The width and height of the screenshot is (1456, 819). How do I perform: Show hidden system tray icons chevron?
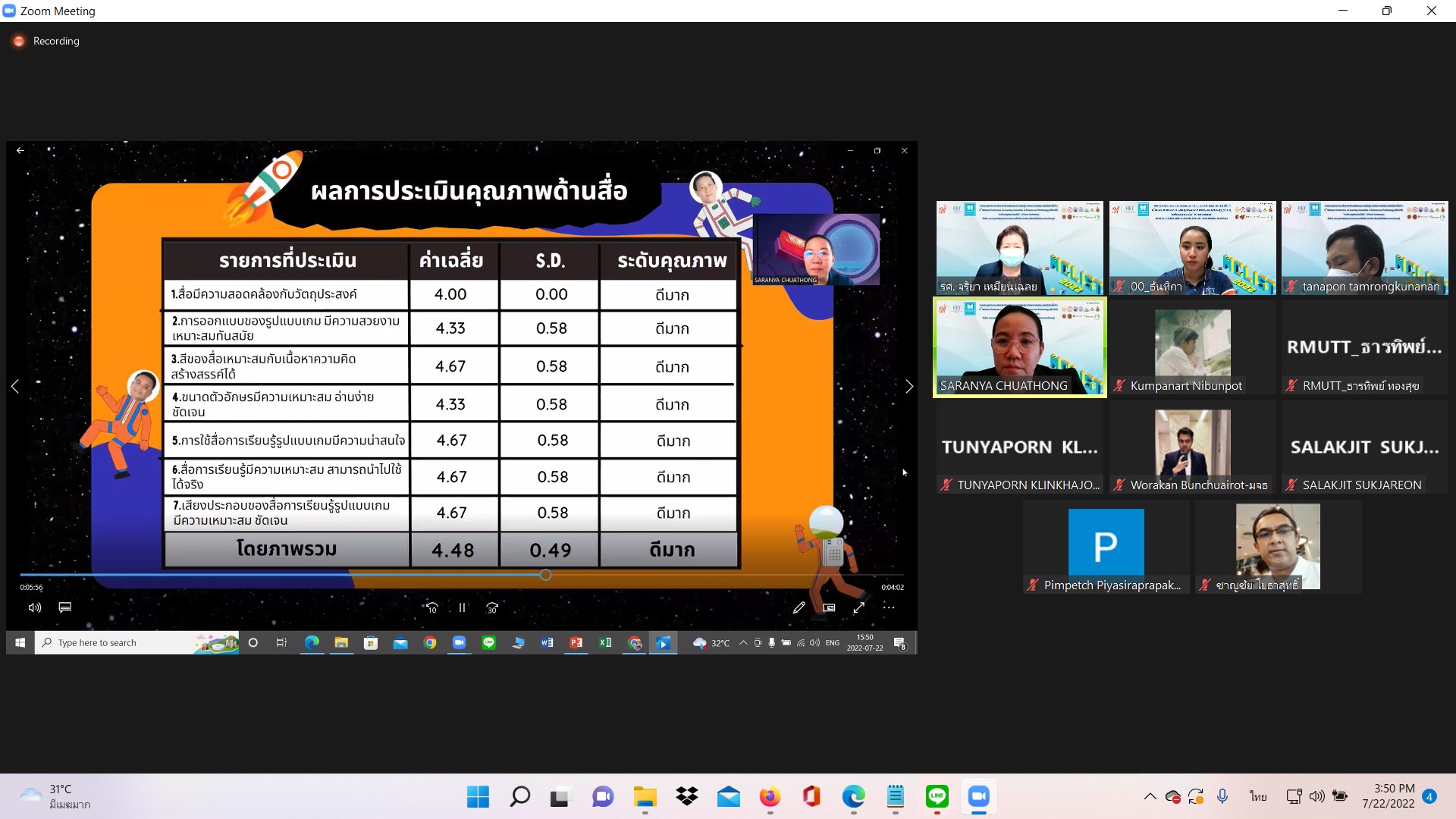click(1150, 796)
